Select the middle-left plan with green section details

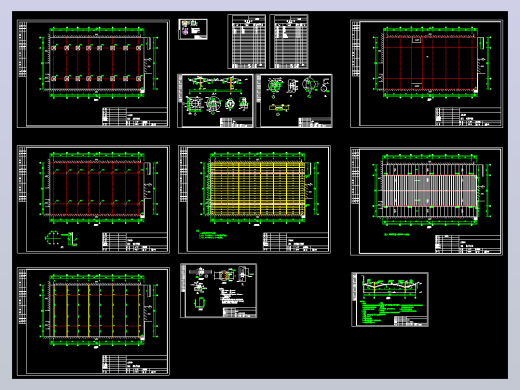click(x=93, y=199)
